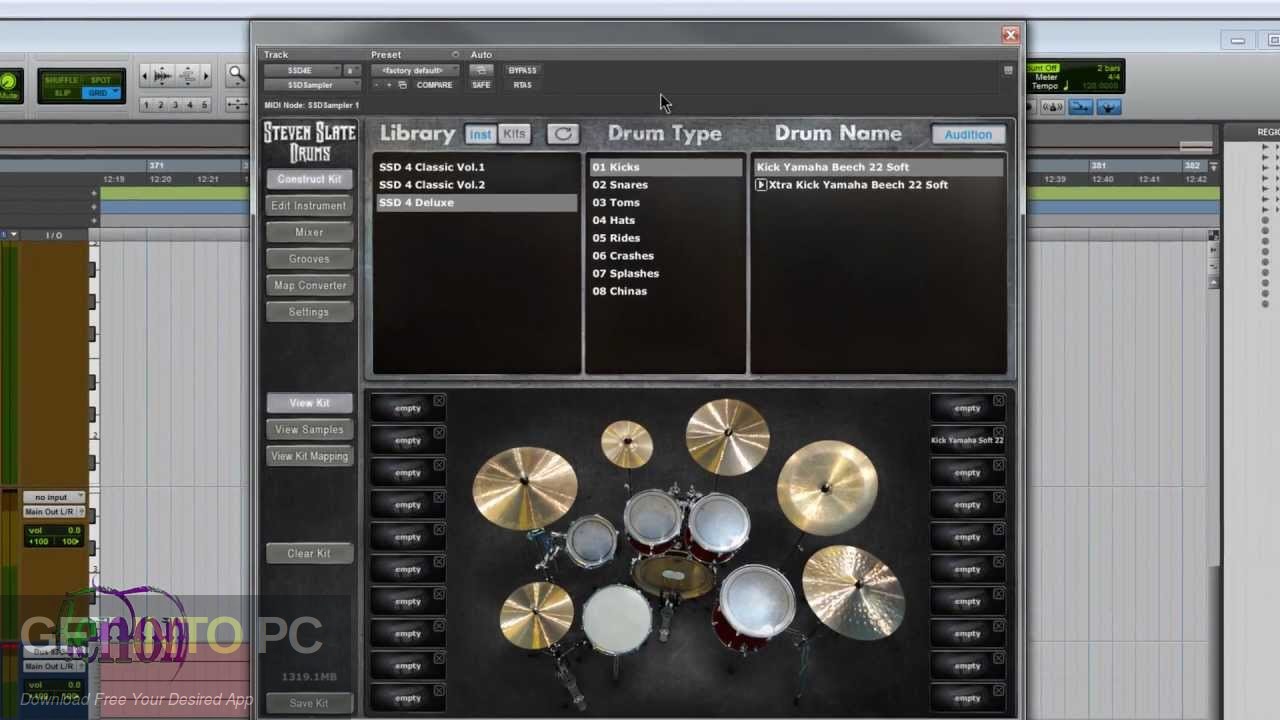Click the hi-hat cymbal at kit's lower left
Image resolution: width=1280 pixels, height=720 pixels.
pos(537,615)
